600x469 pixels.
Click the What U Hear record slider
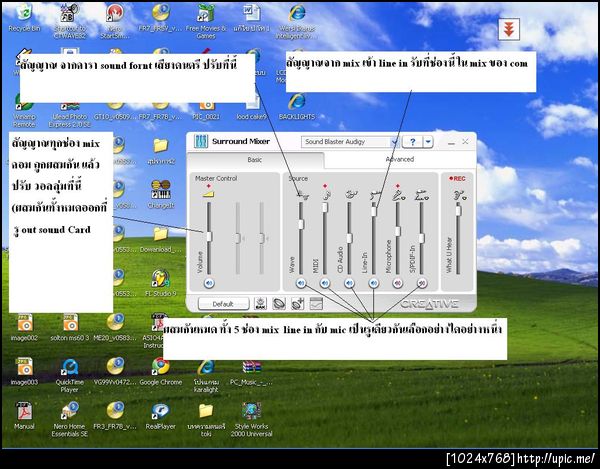click(x=458, y=210)
